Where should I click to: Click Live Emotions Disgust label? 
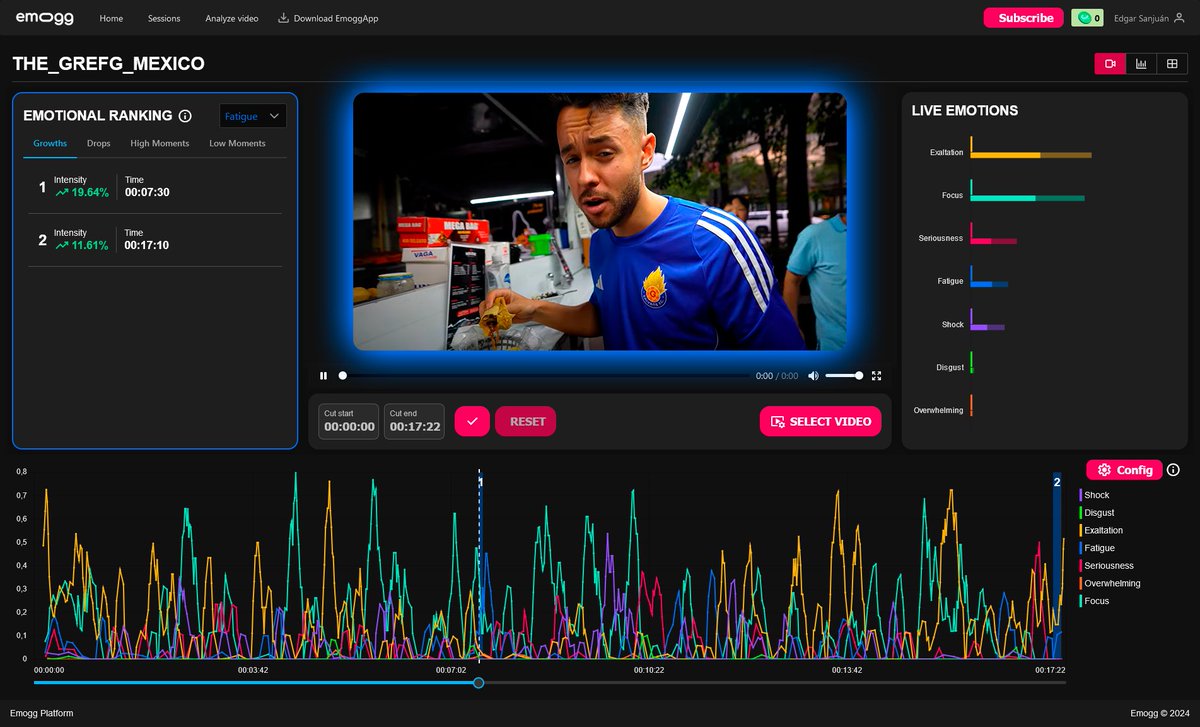click(950, 367)
